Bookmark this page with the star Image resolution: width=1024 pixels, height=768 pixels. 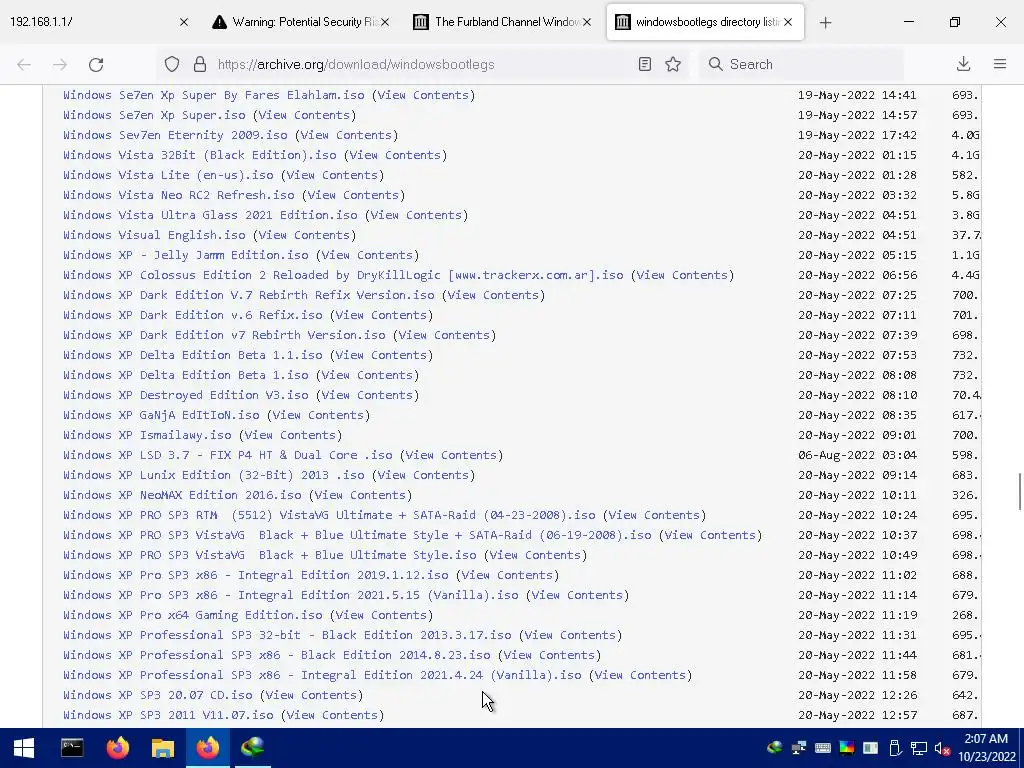673,64
